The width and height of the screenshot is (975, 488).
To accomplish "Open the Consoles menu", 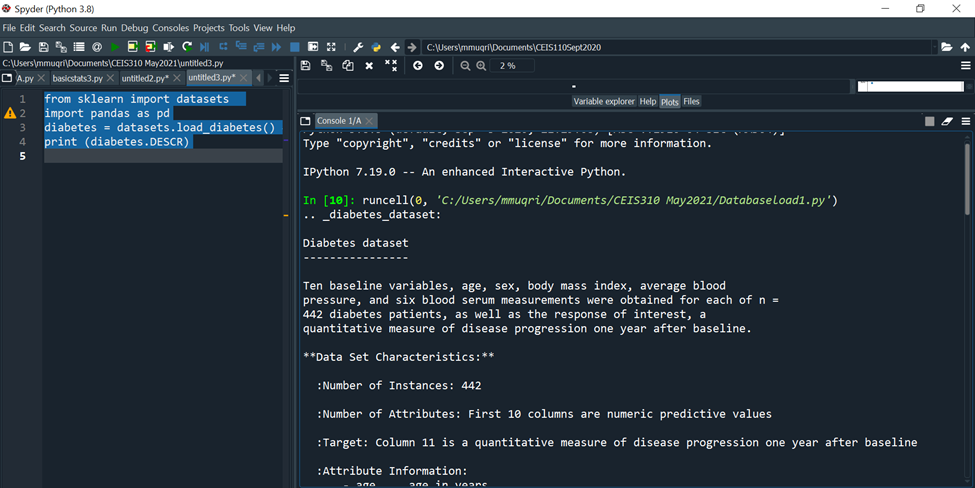I will click(x=170, y=28).
